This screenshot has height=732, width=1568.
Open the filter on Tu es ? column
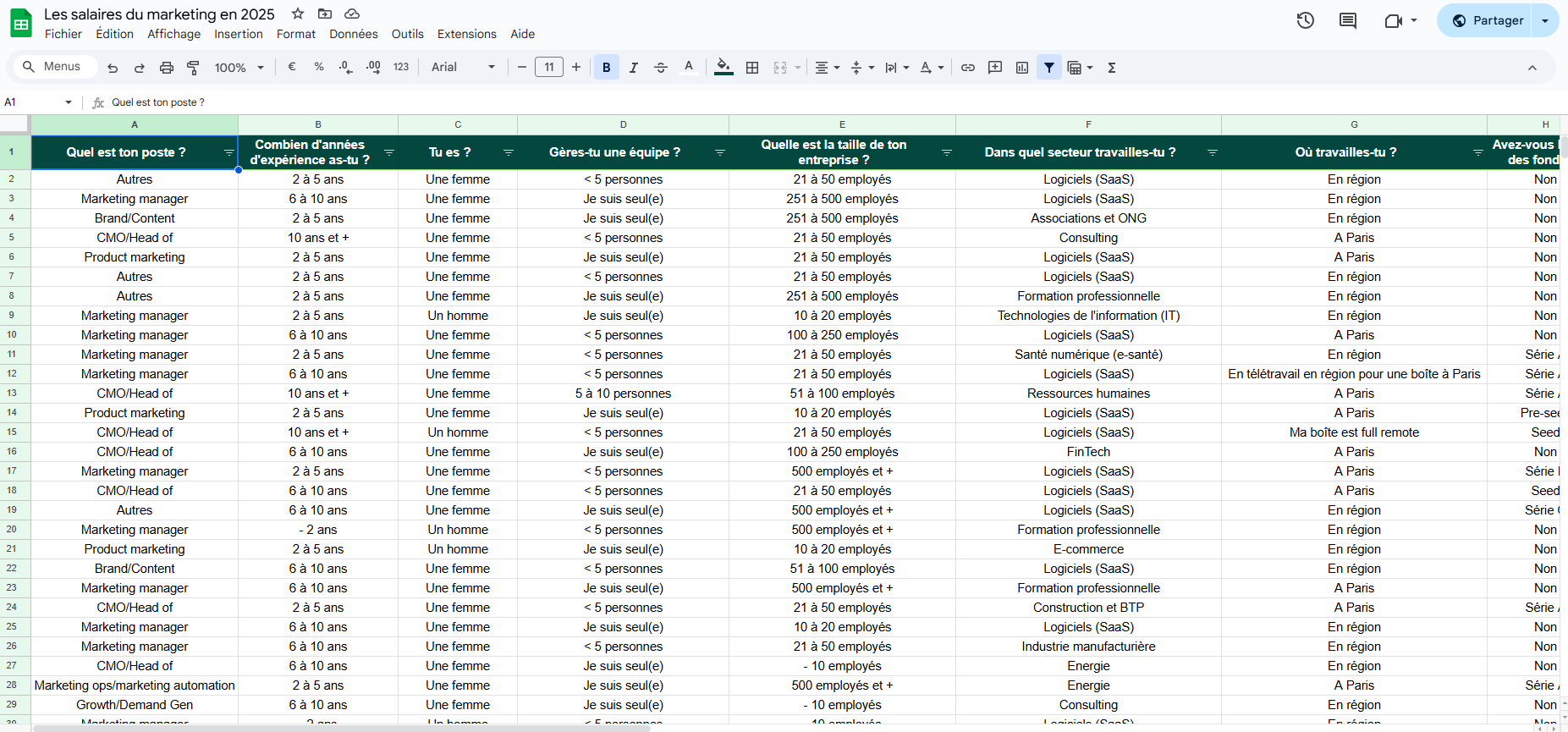point(509,152)
